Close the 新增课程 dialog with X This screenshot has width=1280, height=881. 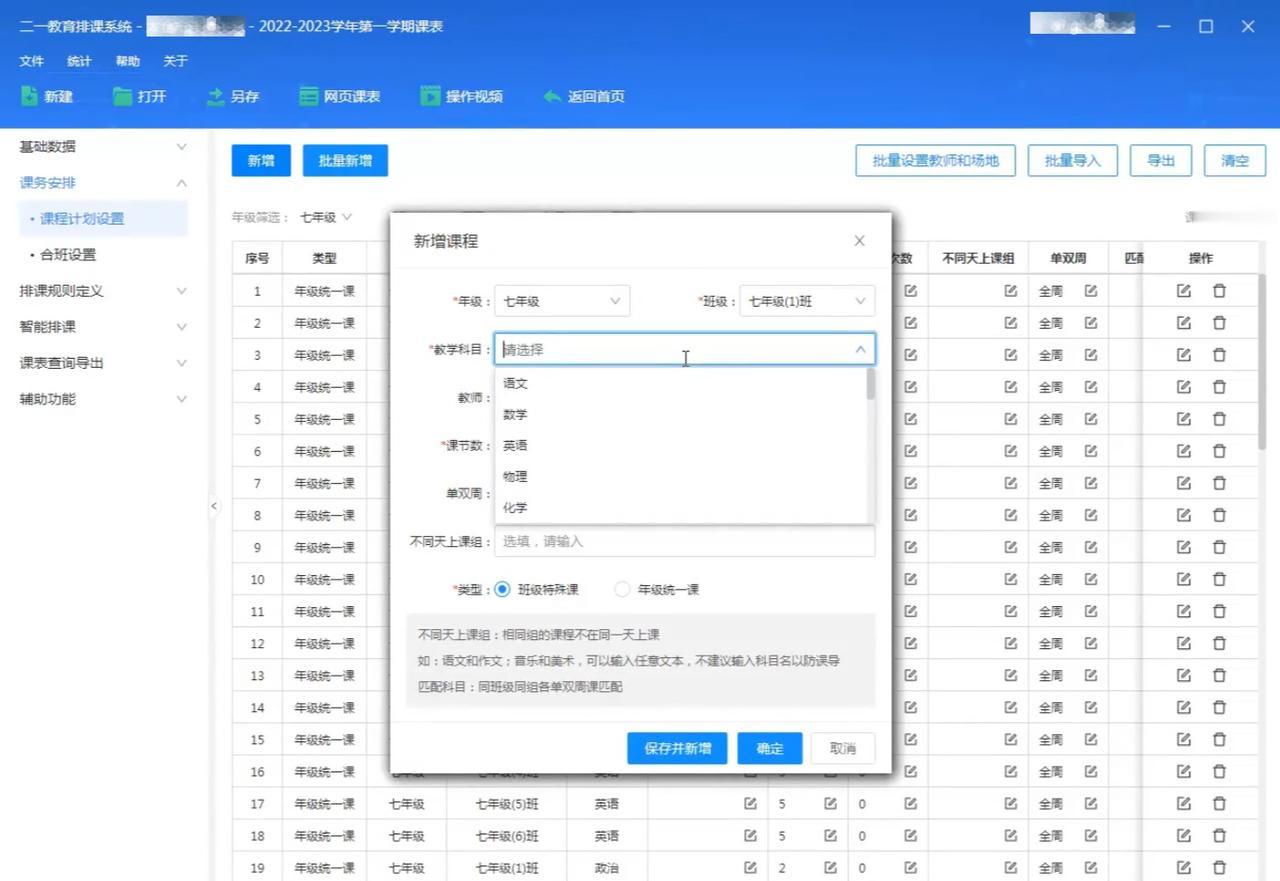coord(859,241)
